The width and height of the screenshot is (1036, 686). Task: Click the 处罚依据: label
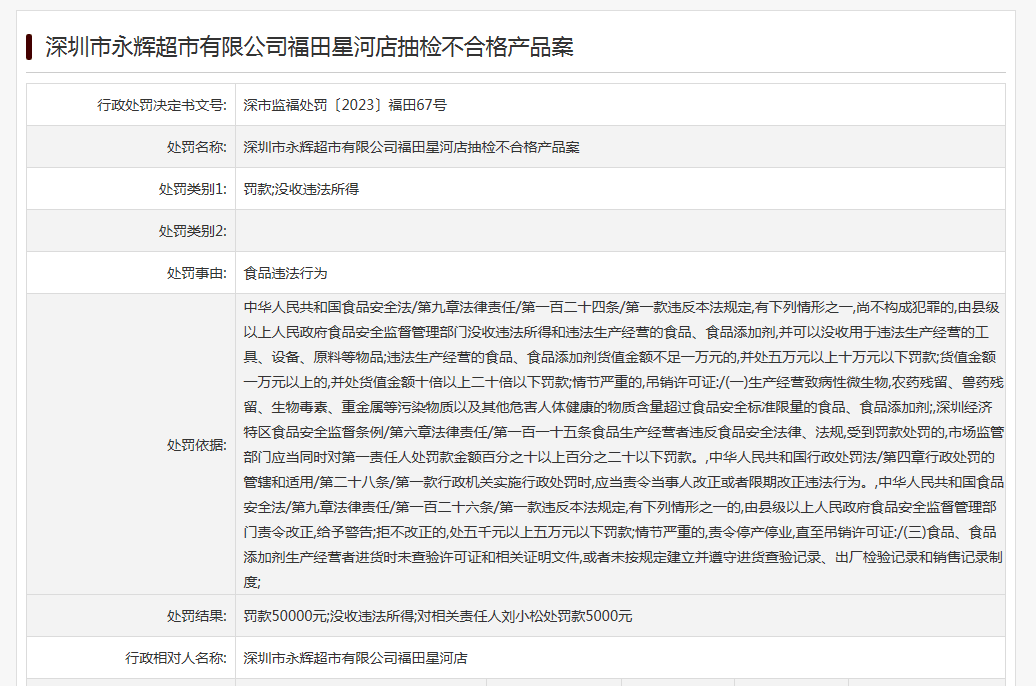click(x=196, y=445)
